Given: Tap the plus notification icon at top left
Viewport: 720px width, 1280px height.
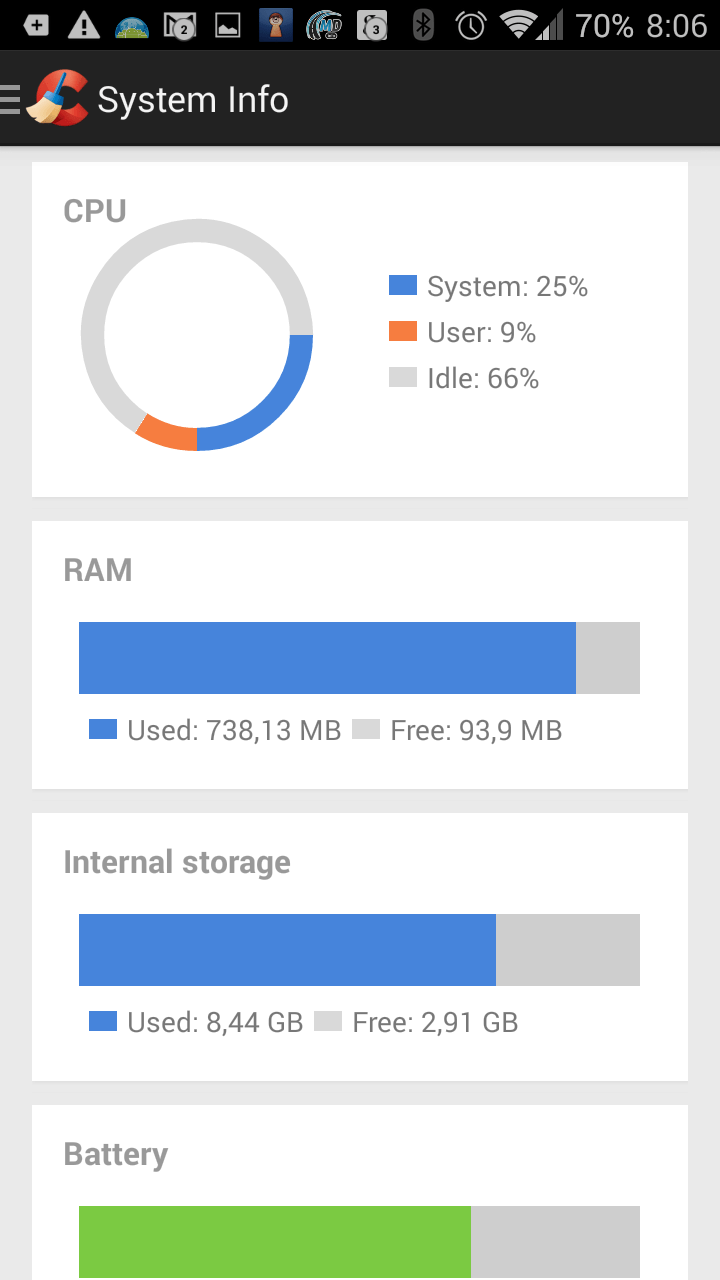Looking at the screenshot, I should pyautogui.click(x=36, y=26).
